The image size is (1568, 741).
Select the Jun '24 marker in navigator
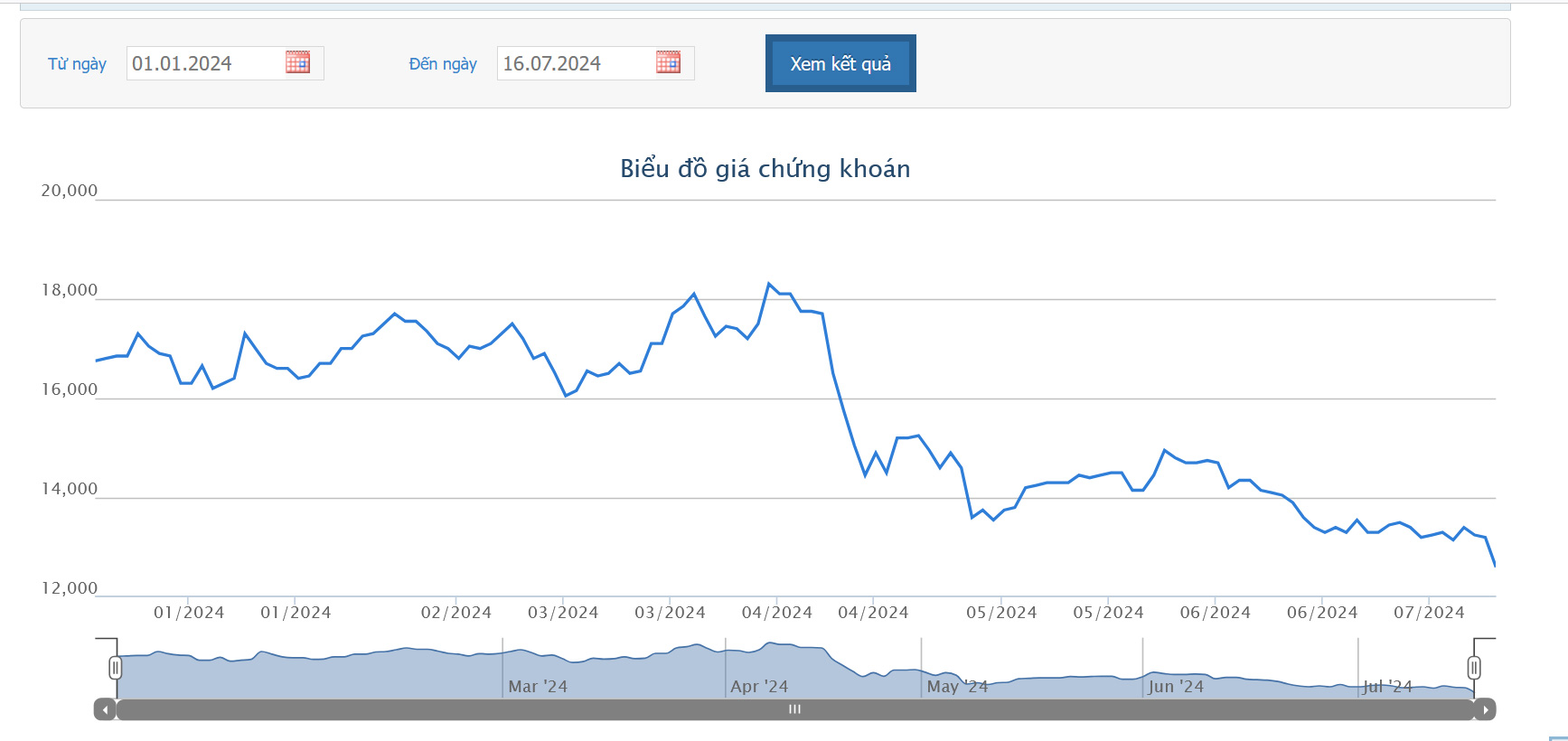1176,687
